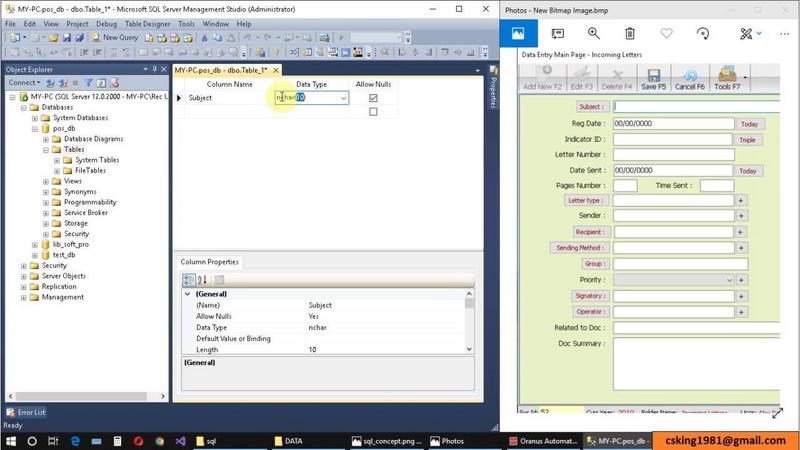Open the Debug menu

coord(106,24)
